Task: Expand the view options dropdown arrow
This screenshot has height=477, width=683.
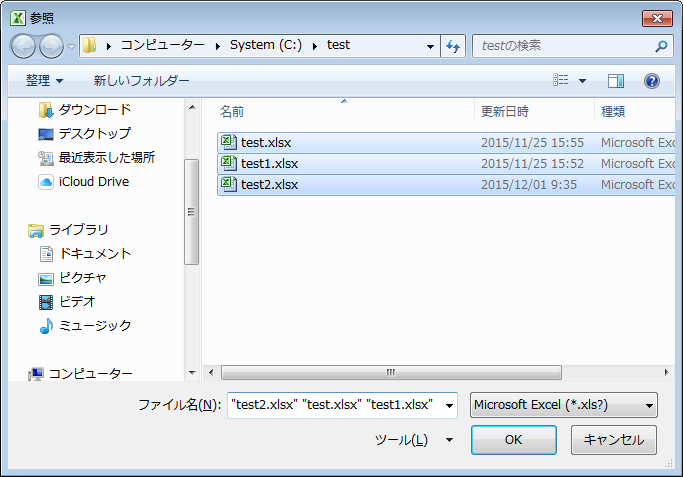Action: point(583,81)
